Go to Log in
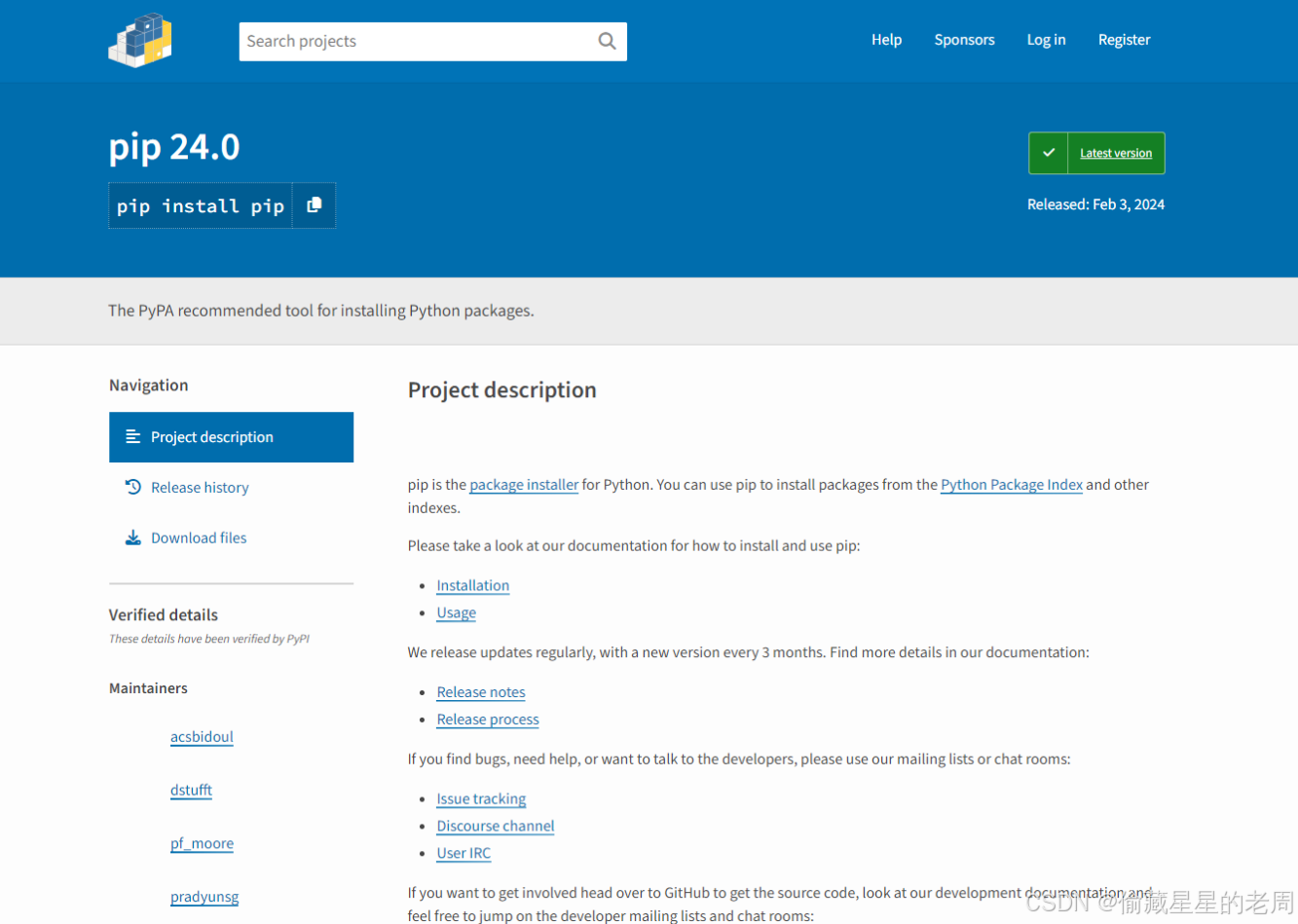Viewport: 1298px width, 924px height. (1046, 40)
